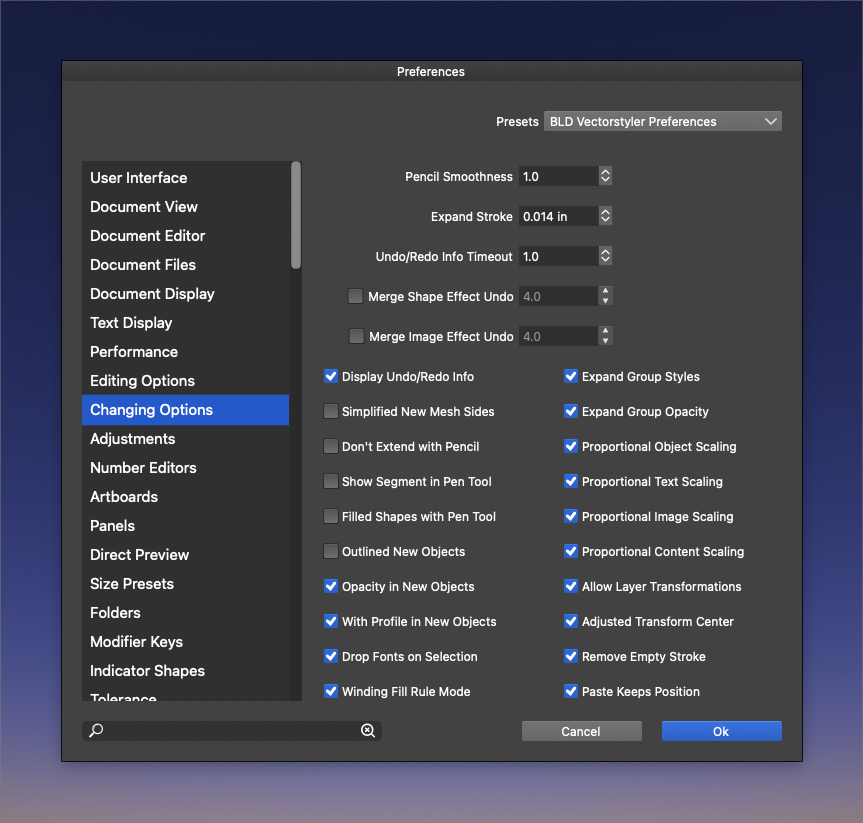Enable Merge Image Effect Undo checkbox

(x=356, y=336)
